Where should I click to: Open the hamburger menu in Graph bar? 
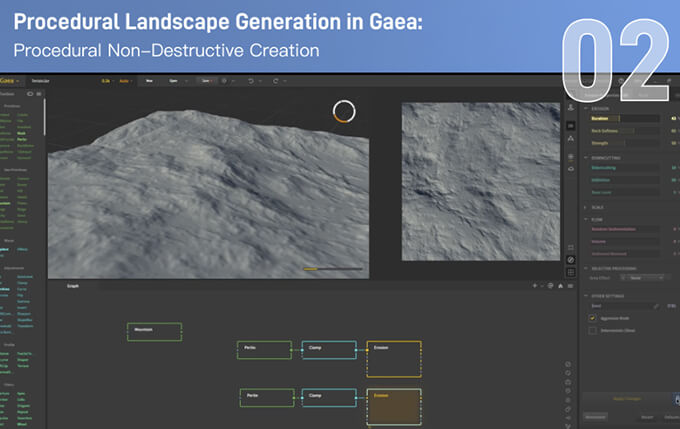pos(570,286)
